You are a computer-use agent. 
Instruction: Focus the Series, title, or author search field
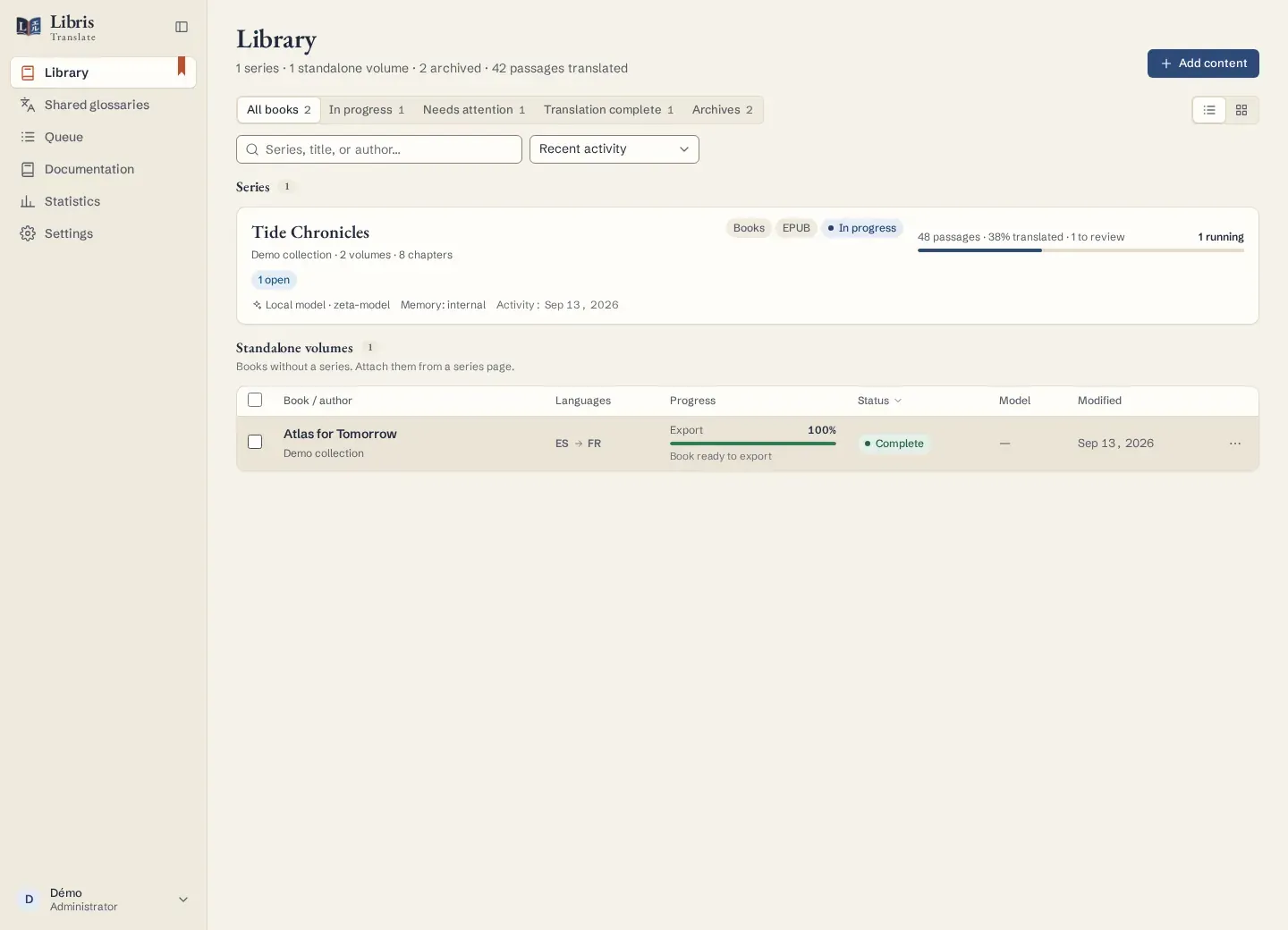[x=379, y=149]
